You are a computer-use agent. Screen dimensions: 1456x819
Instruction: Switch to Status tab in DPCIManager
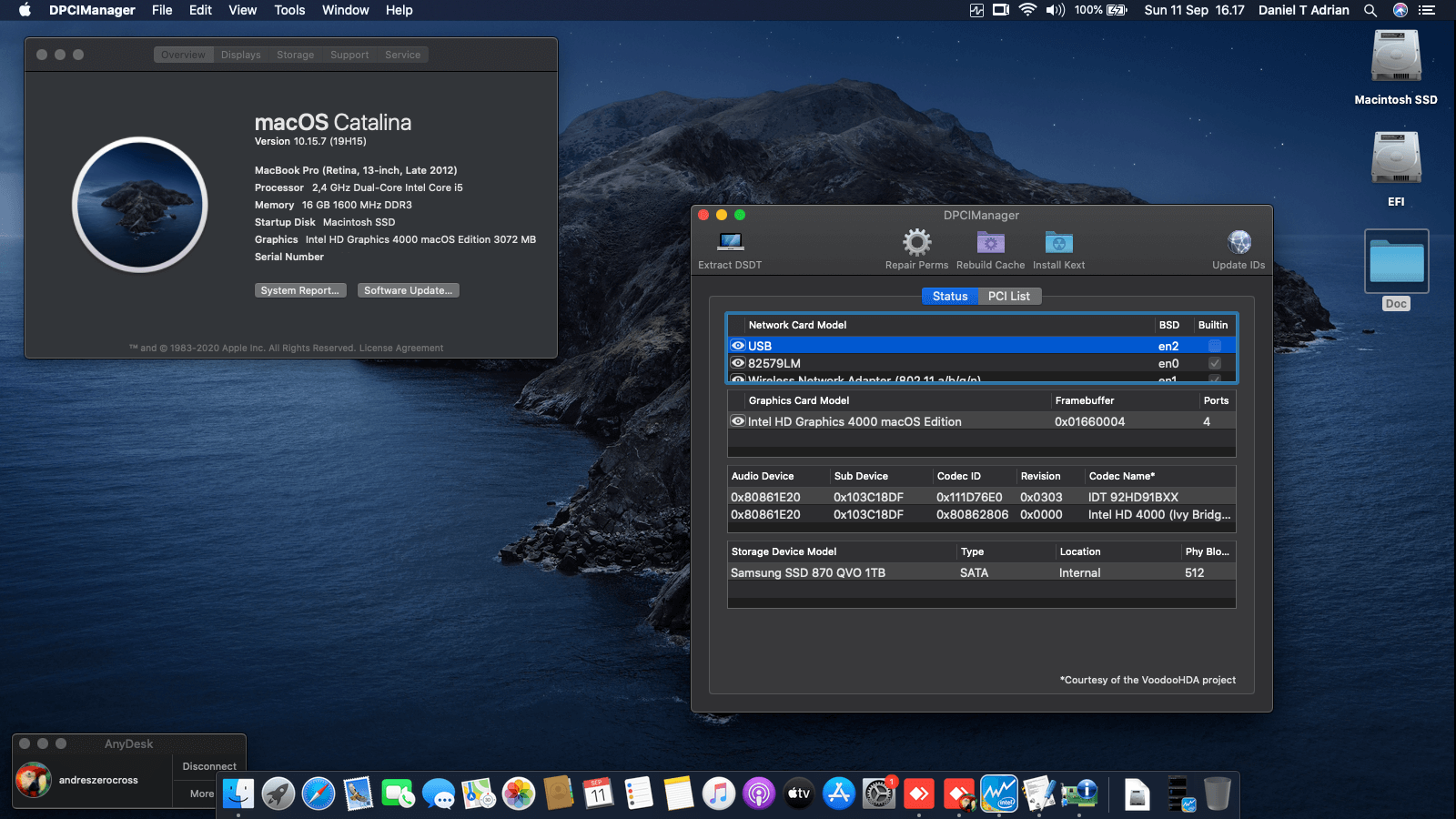[950, 296]
